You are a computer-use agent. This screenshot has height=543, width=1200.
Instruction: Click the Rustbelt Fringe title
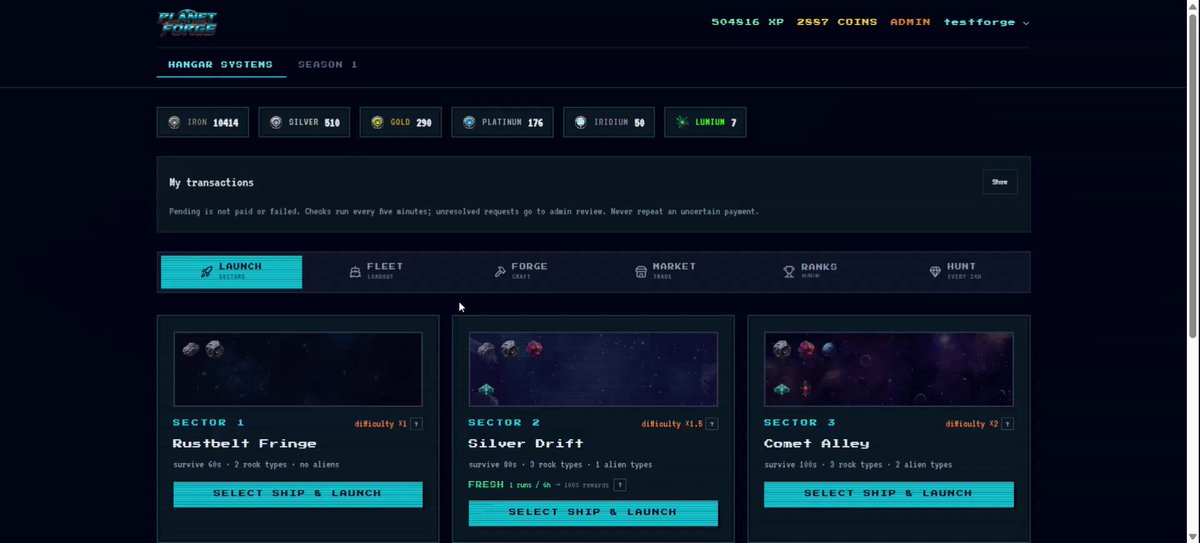[x=244, y=443]
